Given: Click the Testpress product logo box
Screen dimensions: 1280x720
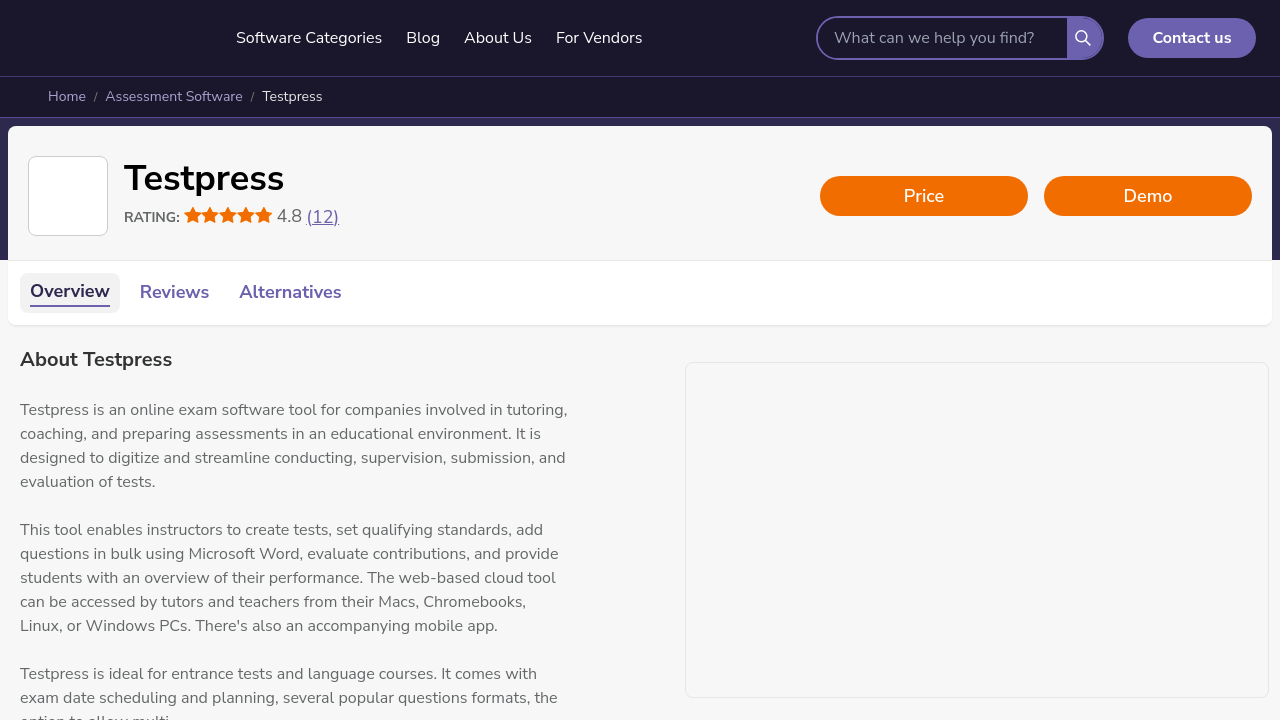Looking at the screenshot, I should [x=68, y=196].
